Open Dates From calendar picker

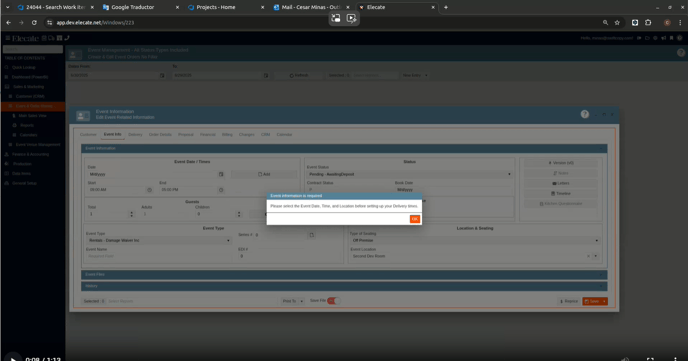162,75
